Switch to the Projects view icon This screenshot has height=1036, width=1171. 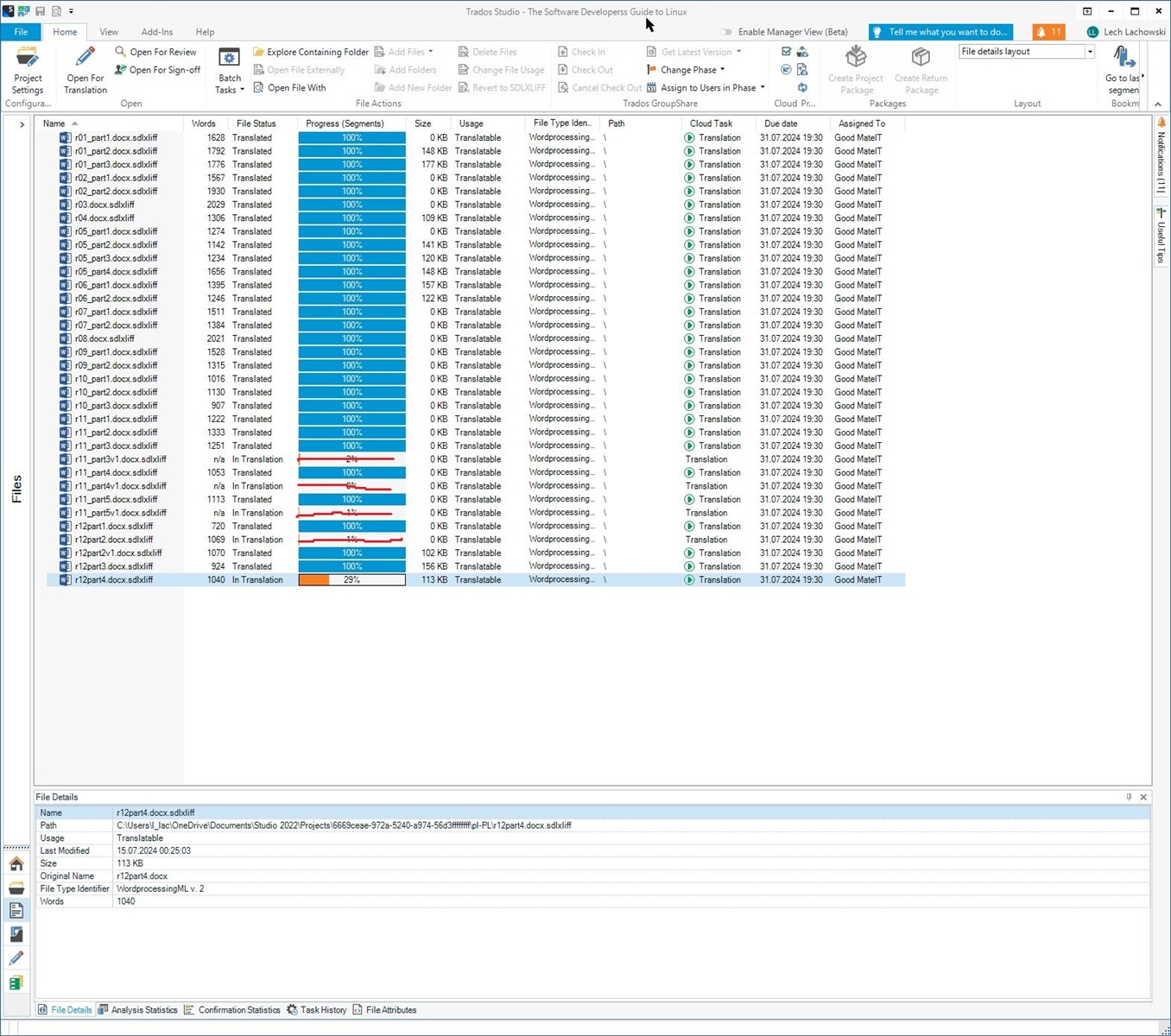click(x=16, y=887)
